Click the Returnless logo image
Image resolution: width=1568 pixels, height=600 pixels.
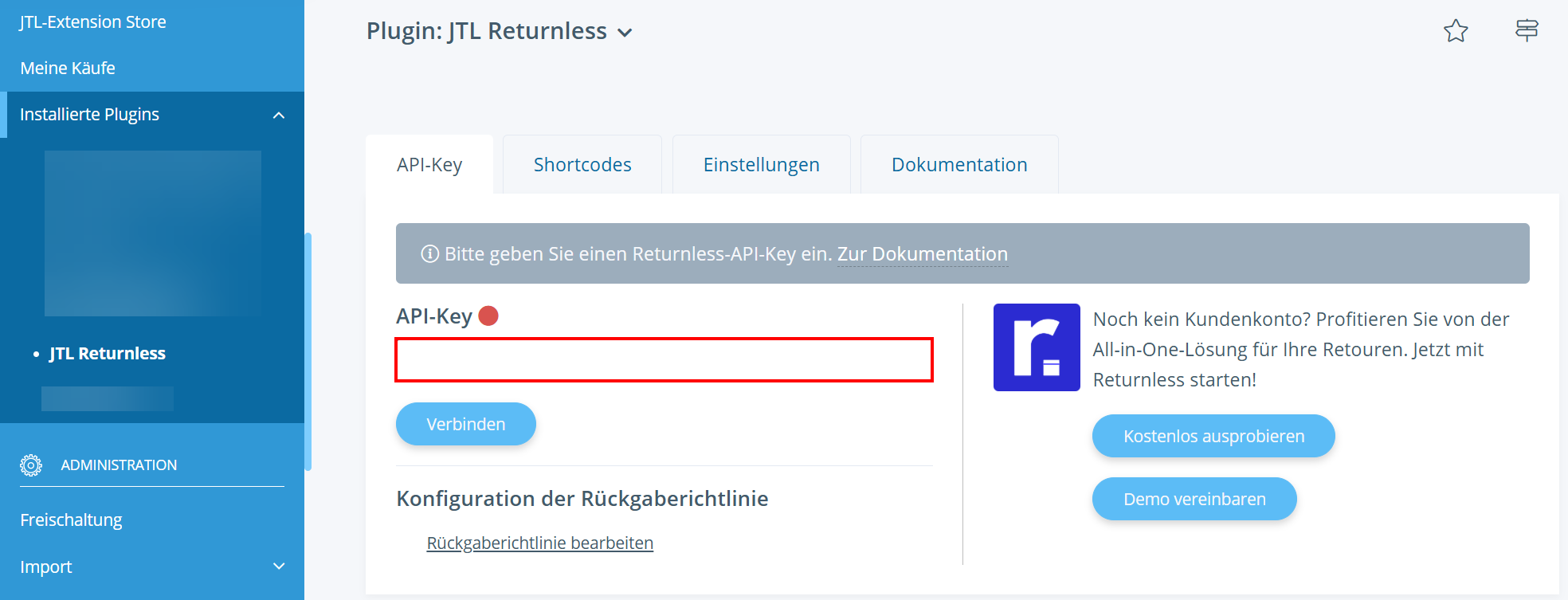1037,347
